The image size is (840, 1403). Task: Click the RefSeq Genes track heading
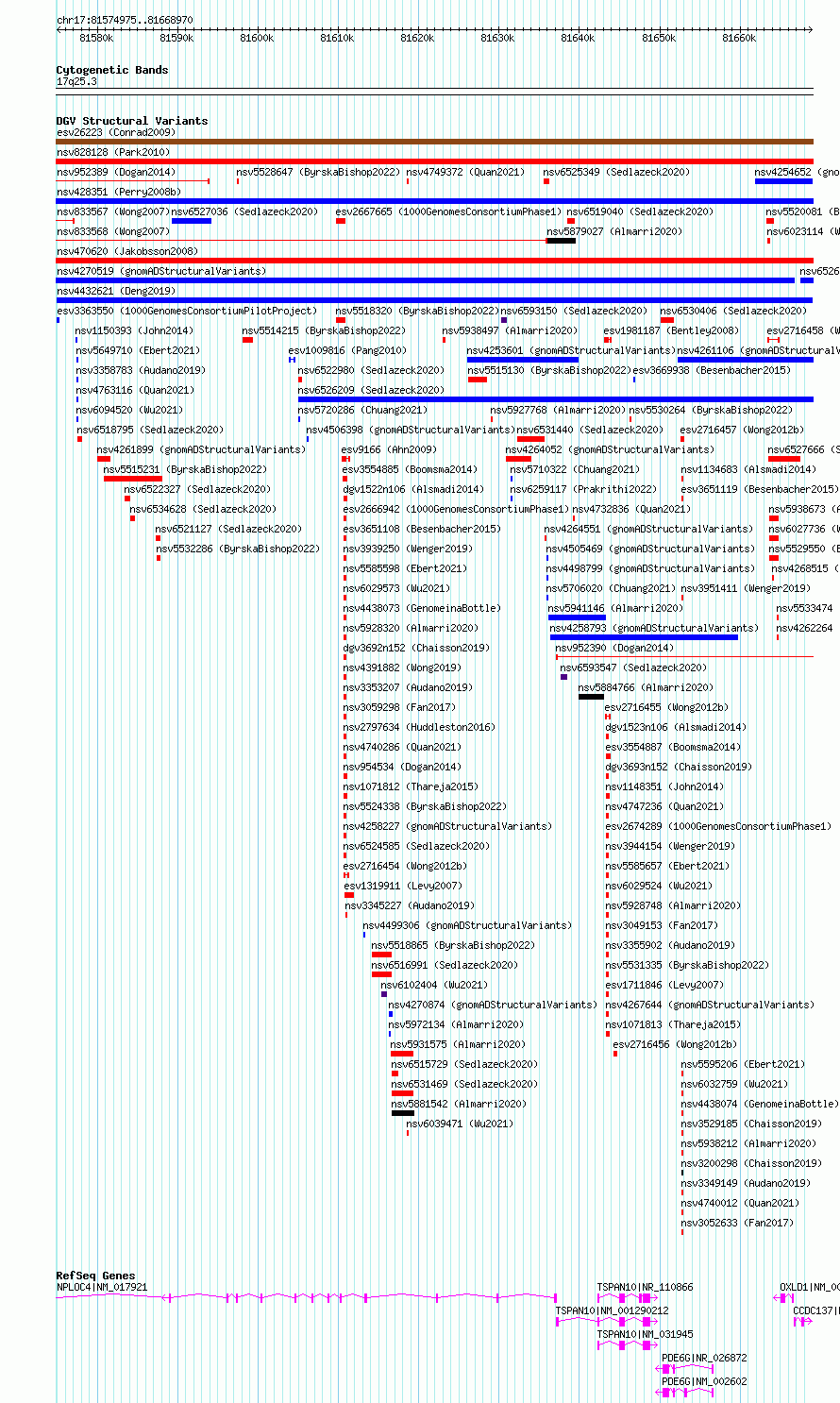95,1276
